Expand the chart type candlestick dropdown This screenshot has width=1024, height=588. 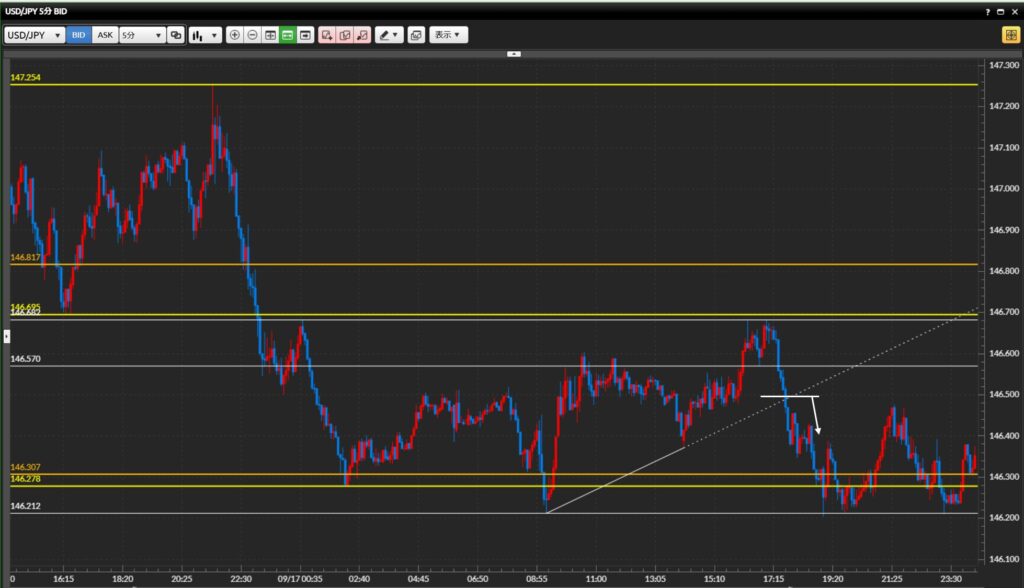[x=205, y=35]
